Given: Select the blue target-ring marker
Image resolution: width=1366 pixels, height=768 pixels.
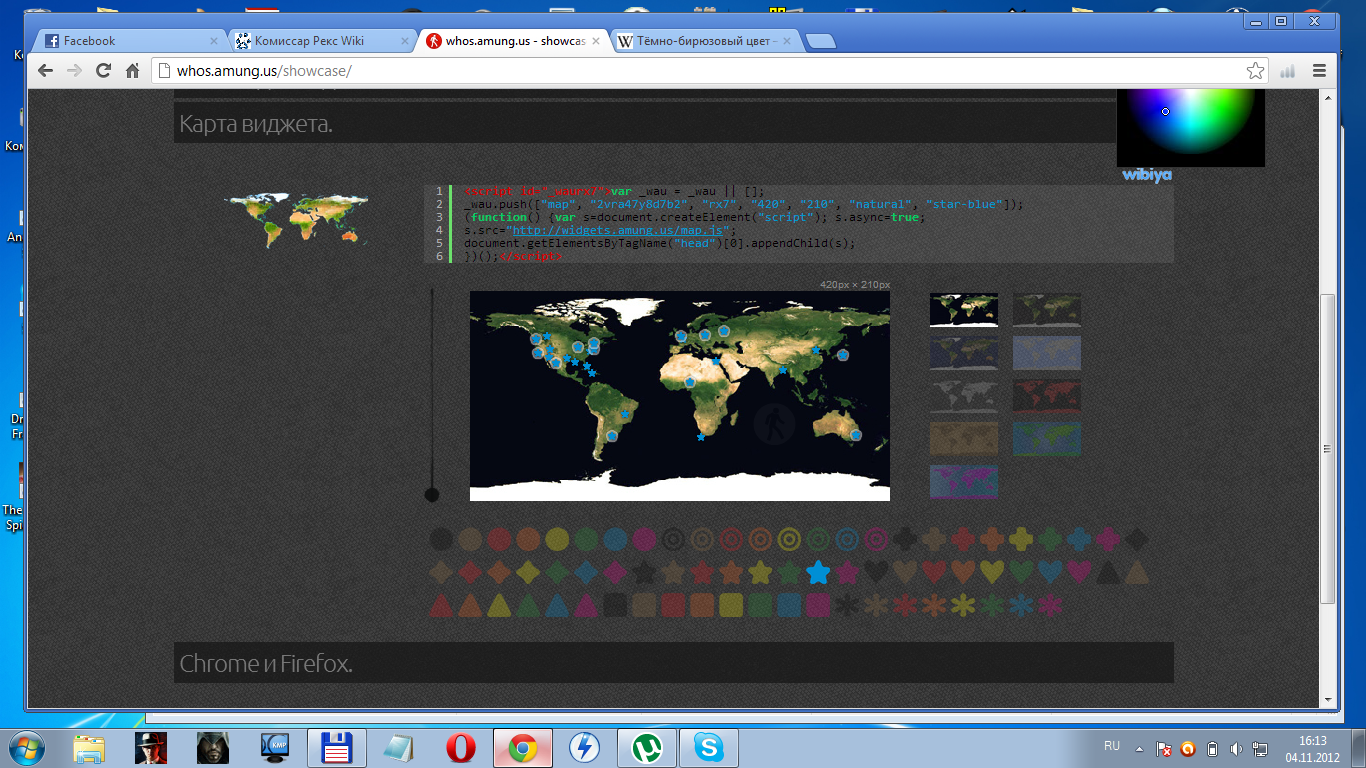Looking at the screenshot, I should 847,539.
